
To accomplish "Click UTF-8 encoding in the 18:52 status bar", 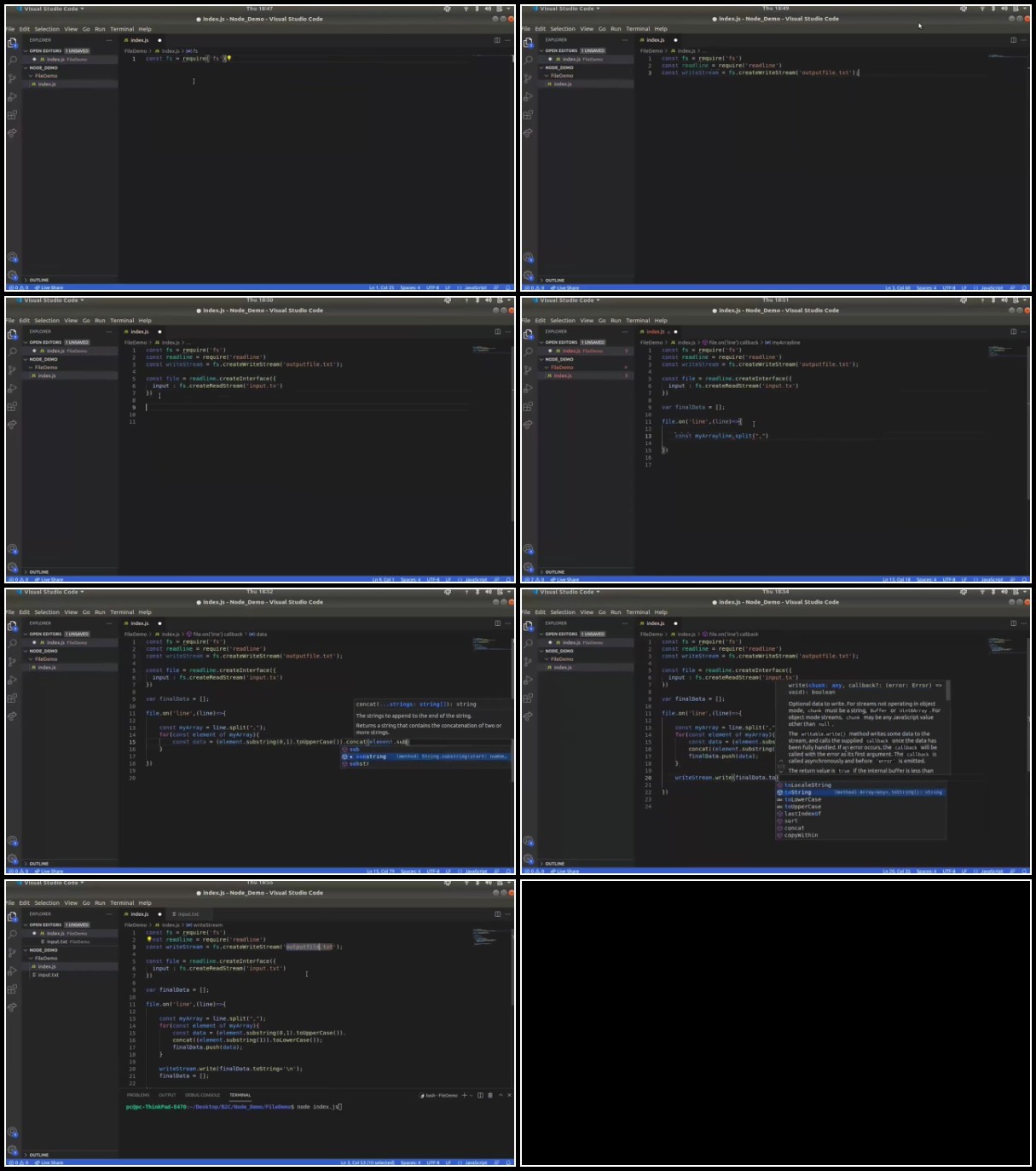I will pos(432,871).
